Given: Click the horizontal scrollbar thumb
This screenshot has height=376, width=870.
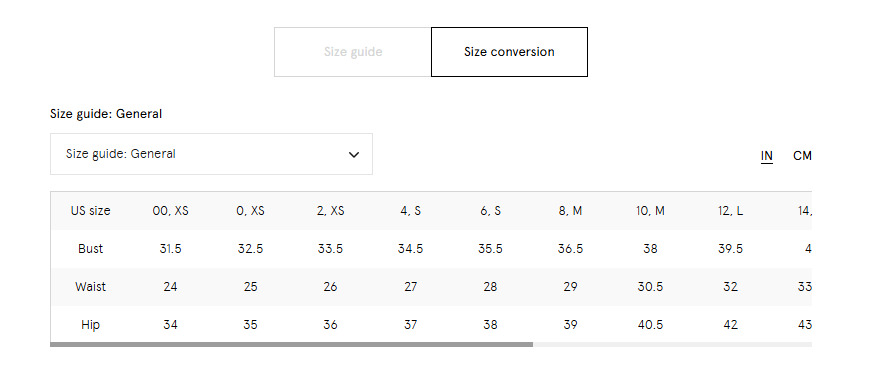Looking at the screenshot, I should click(x=291, y=344).
